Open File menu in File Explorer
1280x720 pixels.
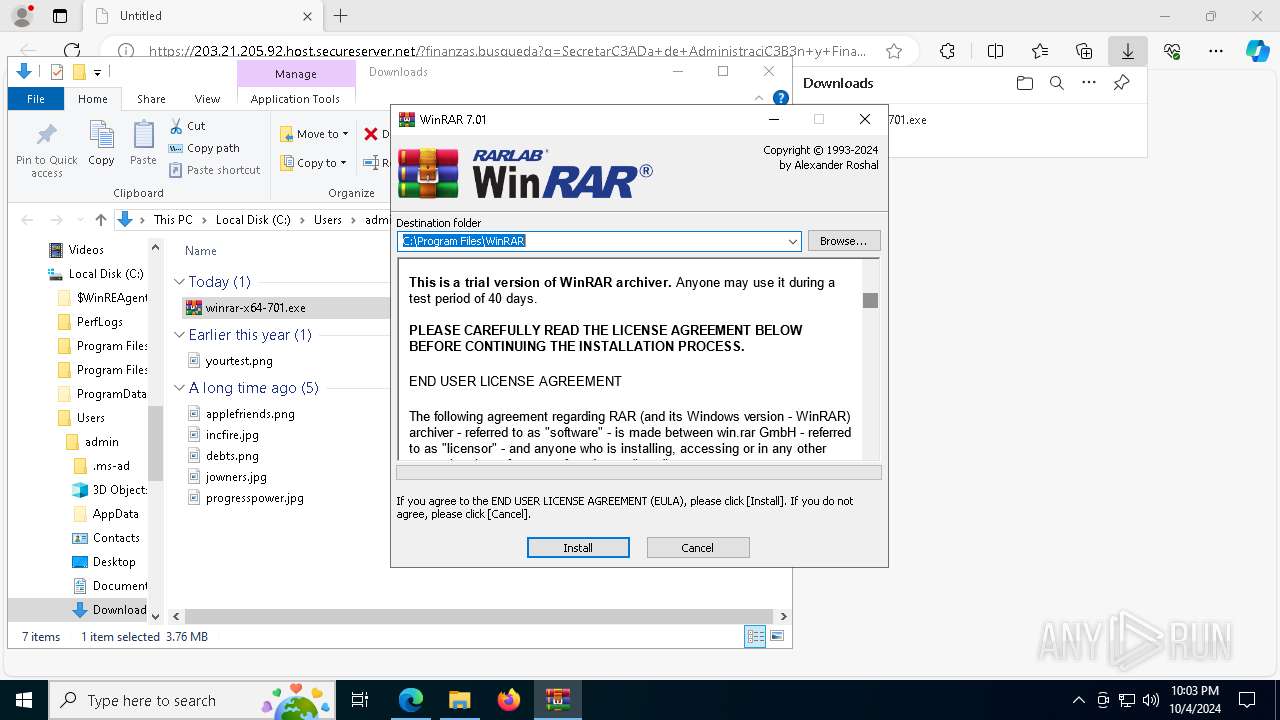point(36,99)
